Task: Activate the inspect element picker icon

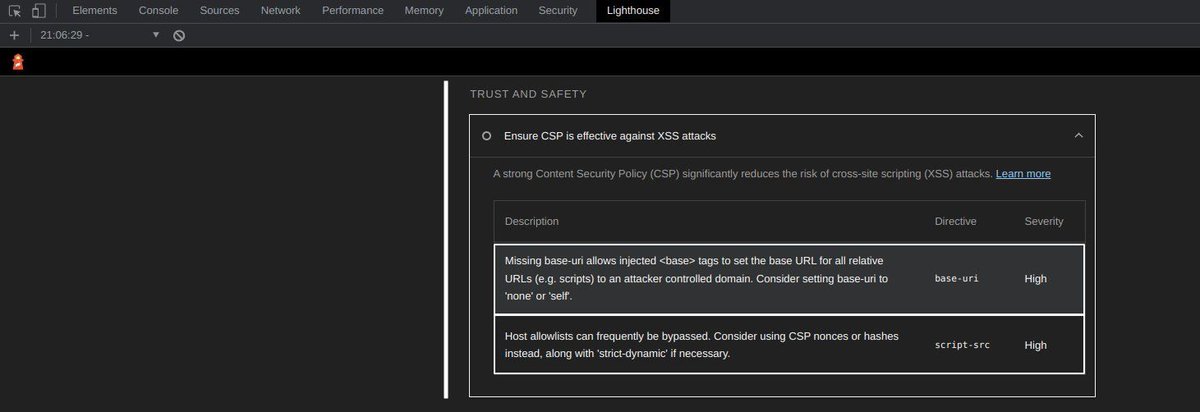Action: (15, 11)
